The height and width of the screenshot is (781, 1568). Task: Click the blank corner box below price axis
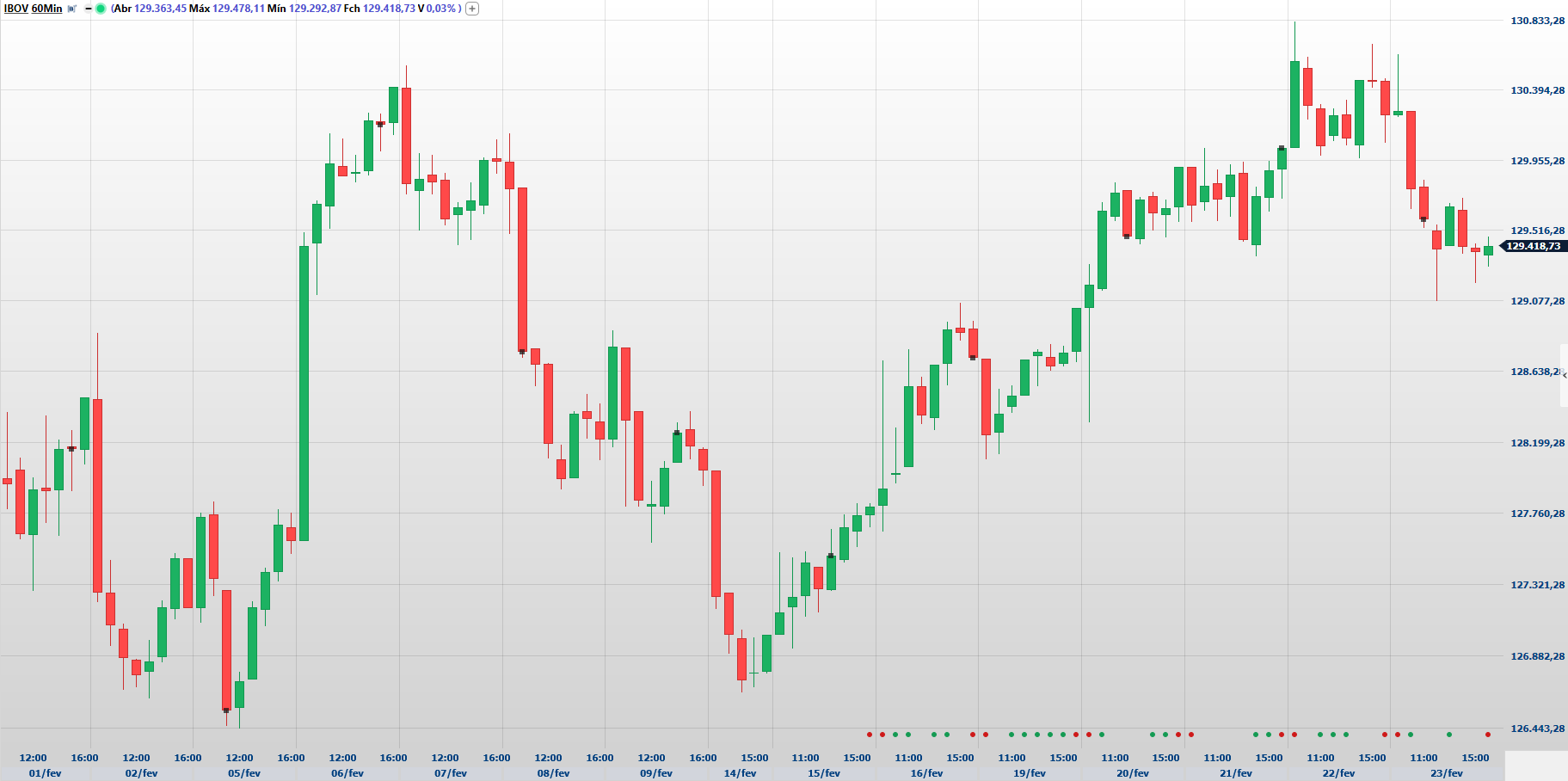tap(1536, 765)
